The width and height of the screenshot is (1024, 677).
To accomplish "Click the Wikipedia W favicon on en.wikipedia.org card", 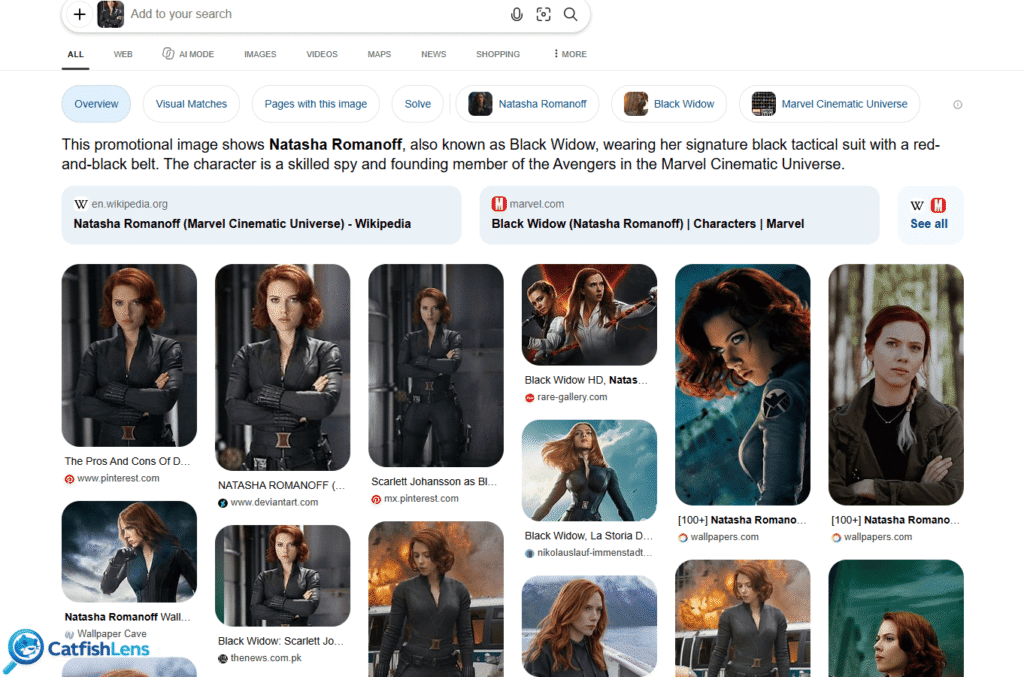I will pyautogui.click(x=81, y=204).
